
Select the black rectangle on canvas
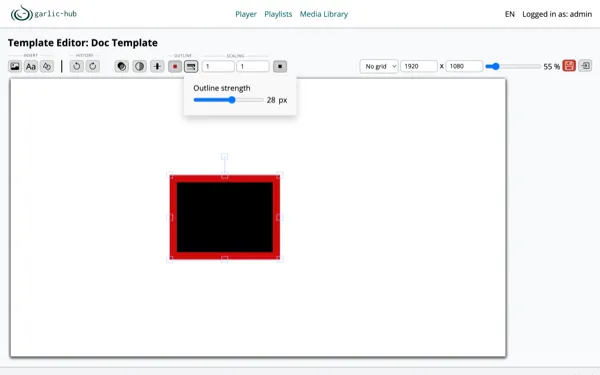(x=225, y=217)
